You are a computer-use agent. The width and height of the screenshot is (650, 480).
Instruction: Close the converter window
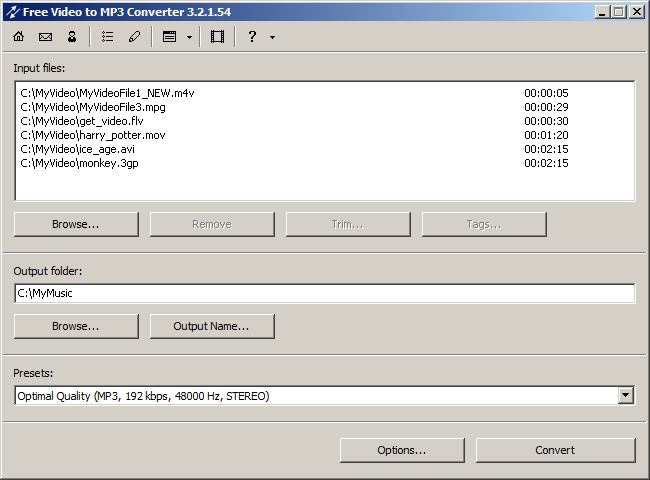[636, 12]
